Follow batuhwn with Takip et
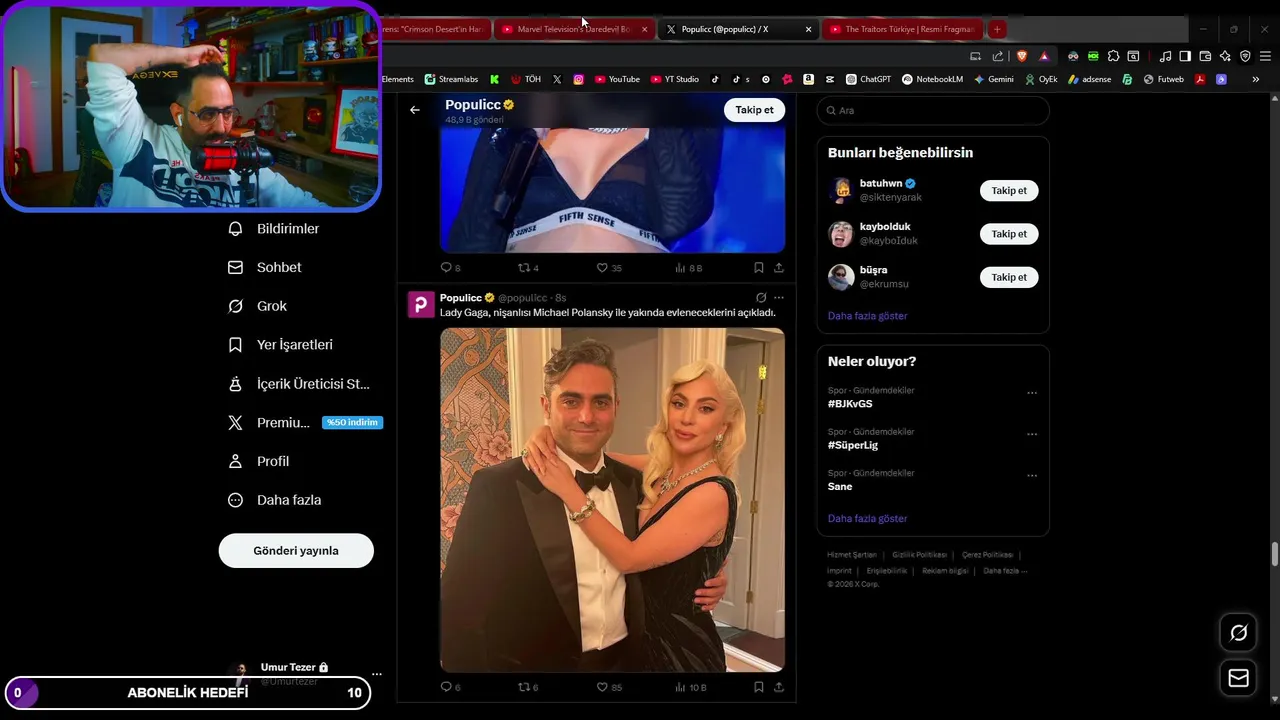The width and height of the screenshot is (1280, 720). (1009, 190)
